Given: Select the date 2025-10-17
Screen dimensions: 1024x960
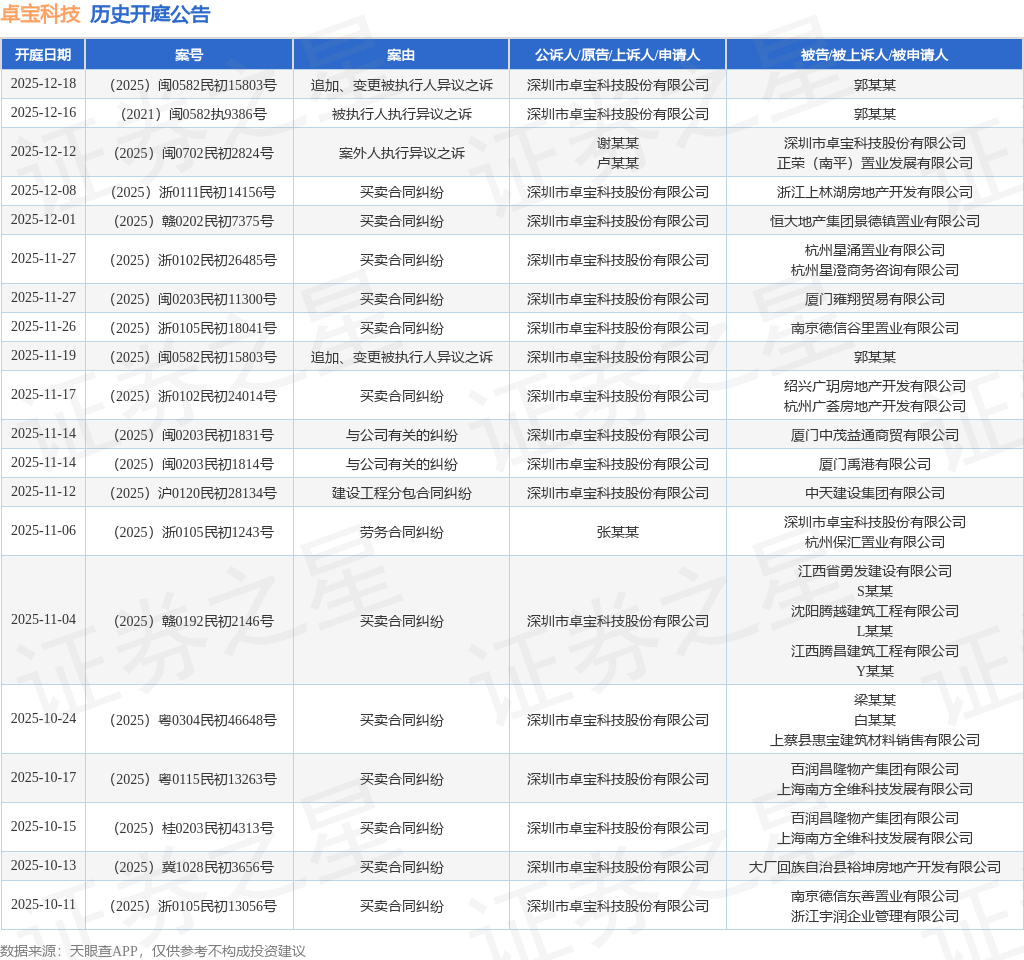Looking at the screenshot, I should click(43, 778).
